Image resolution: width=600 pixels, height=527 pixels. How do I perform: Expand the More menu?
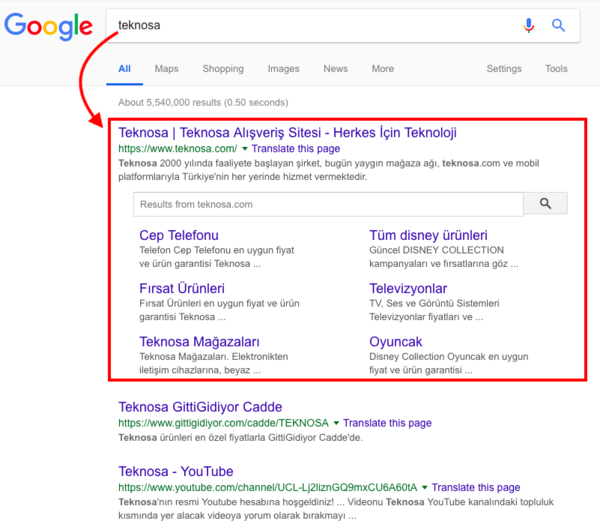coord(383,69)
